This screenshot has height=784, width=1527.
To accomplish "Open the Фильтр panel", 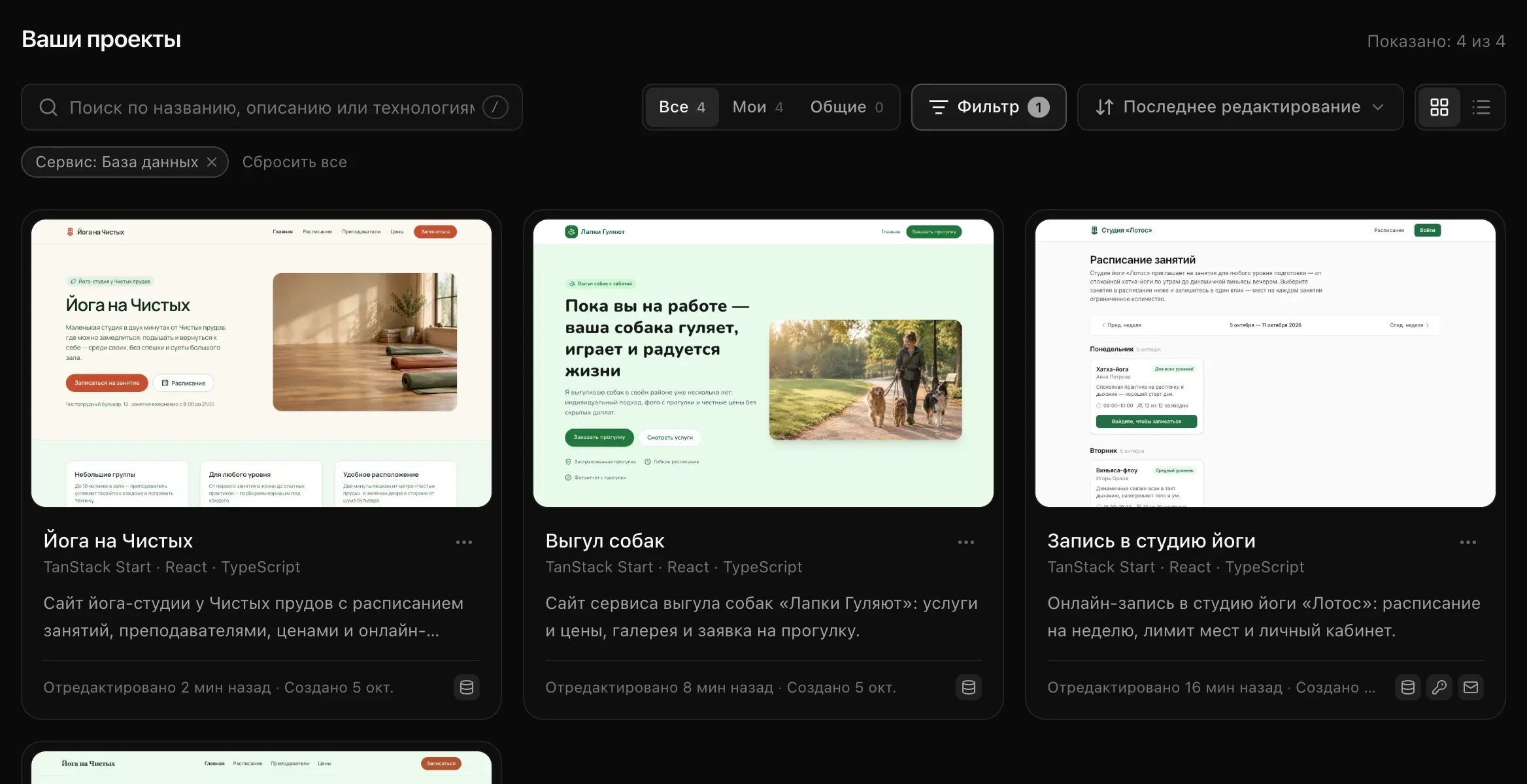I will 988,107.
